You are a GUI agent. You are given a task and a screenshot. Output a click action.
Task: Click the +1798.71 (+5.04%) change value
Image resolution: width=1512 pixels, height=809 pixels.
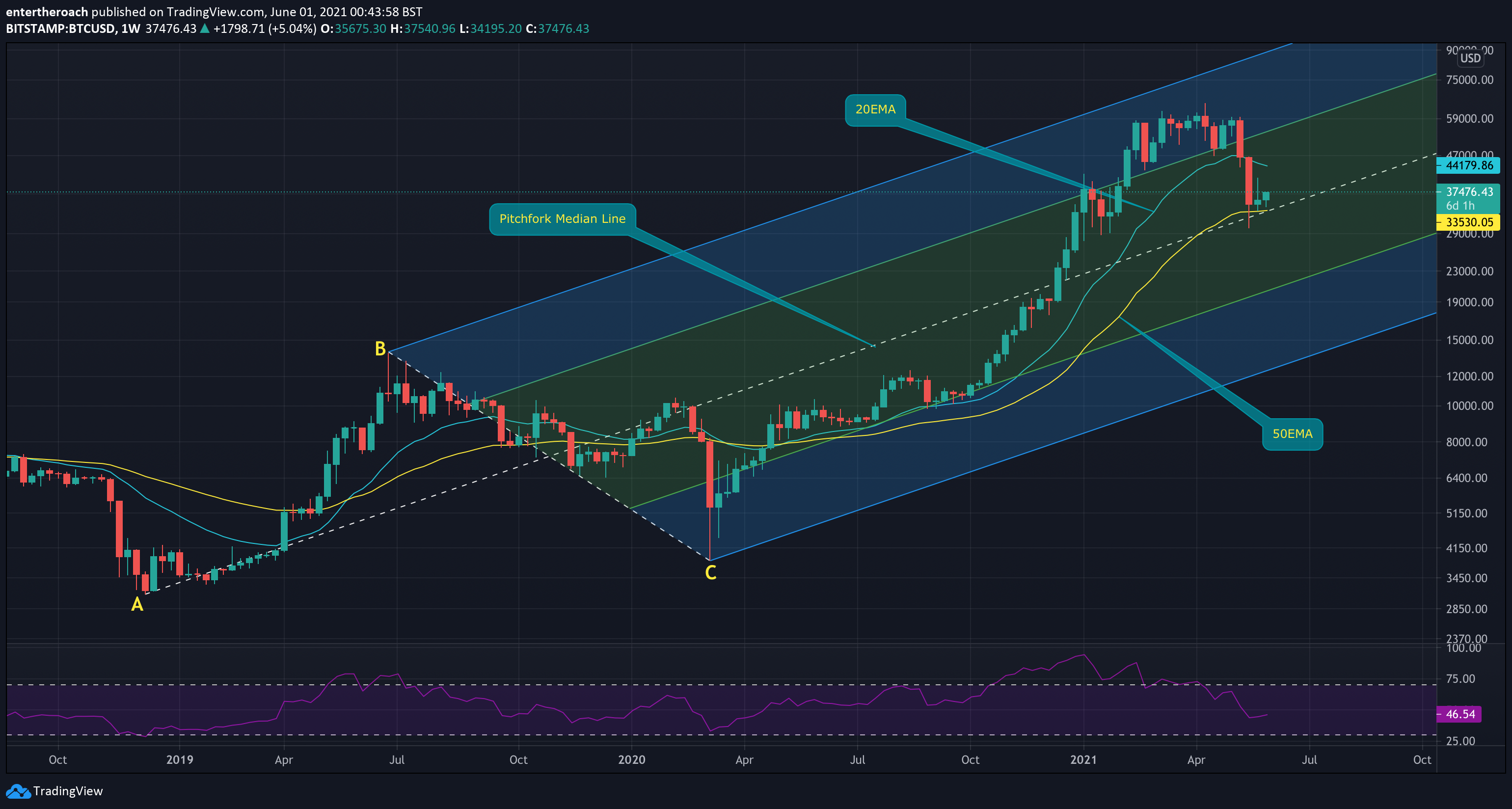(265, 29)
